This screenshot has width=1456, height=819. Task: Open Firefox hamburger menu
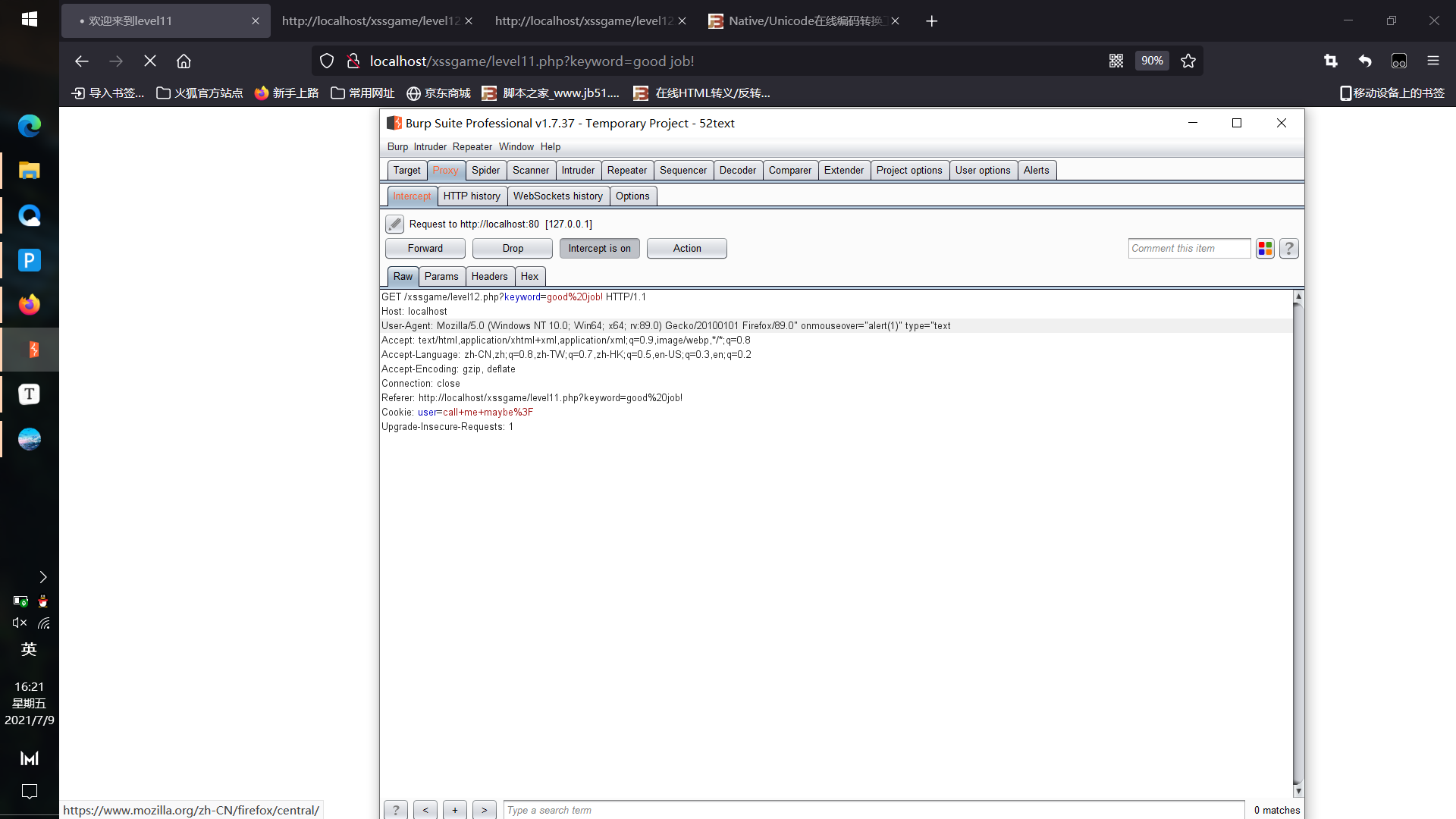[1433, 61]
